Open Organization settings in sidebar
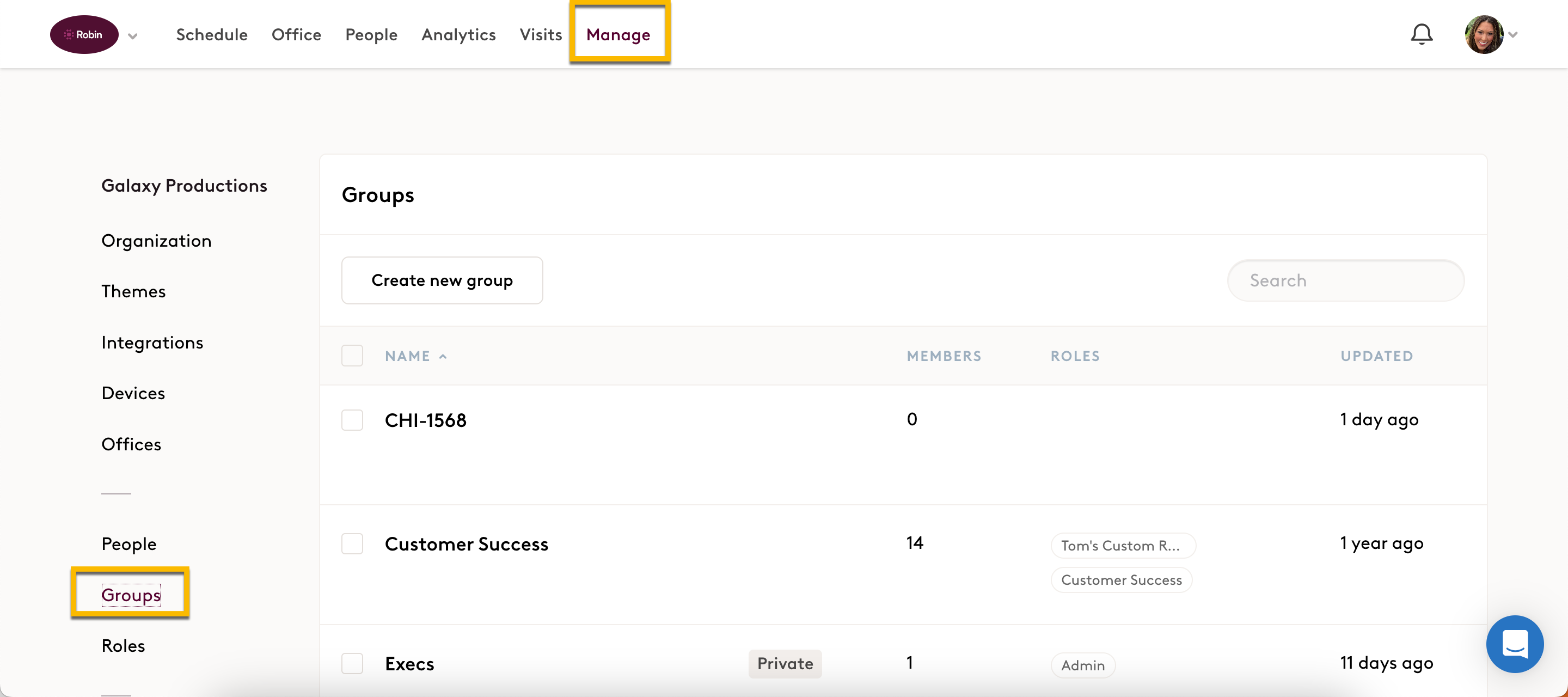The height and width of the screenshot is (697, 1568). pyautogui.click(x=156, y=241)
